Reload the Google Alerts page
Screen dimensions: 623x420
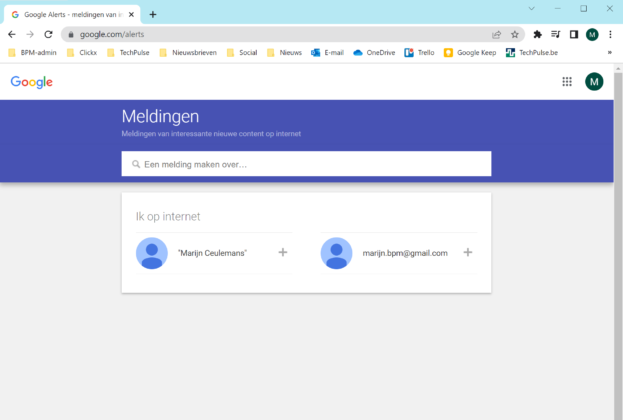pos(48,35)
